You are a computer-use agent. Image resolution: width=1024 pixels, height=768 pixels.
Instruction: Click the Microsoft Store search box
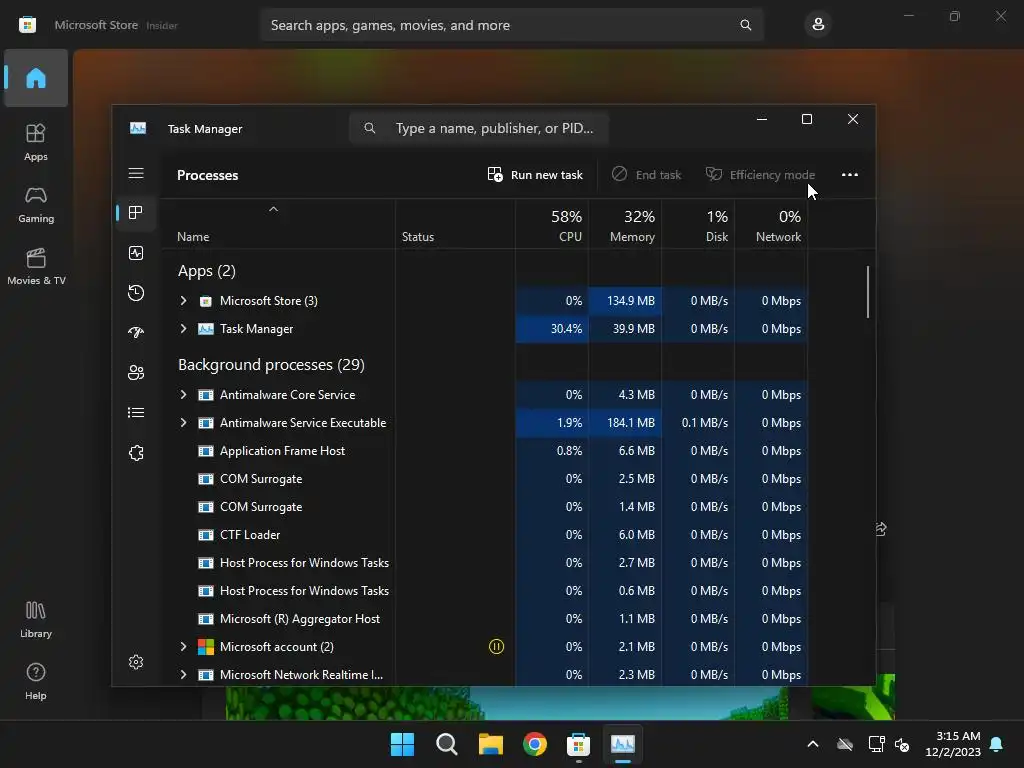[511, 25]
